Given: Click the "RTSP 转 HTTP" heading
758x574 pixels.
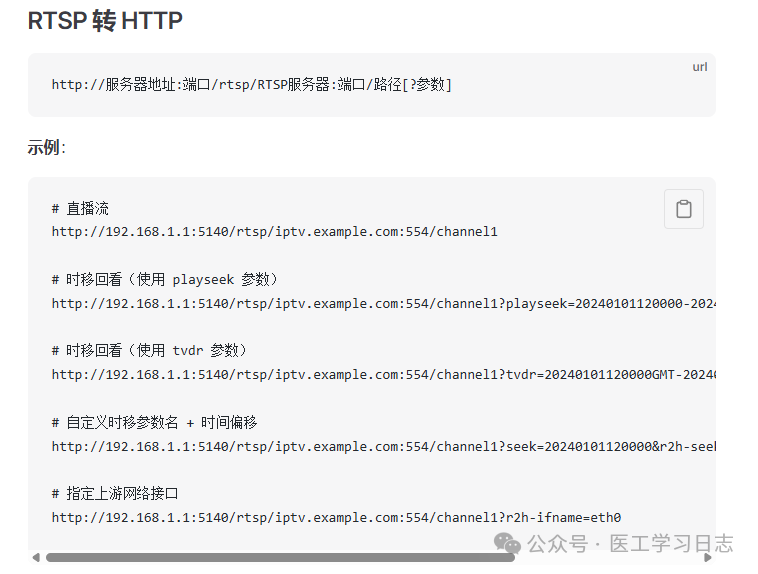Looking at the screenshot, I should [105, 21].
